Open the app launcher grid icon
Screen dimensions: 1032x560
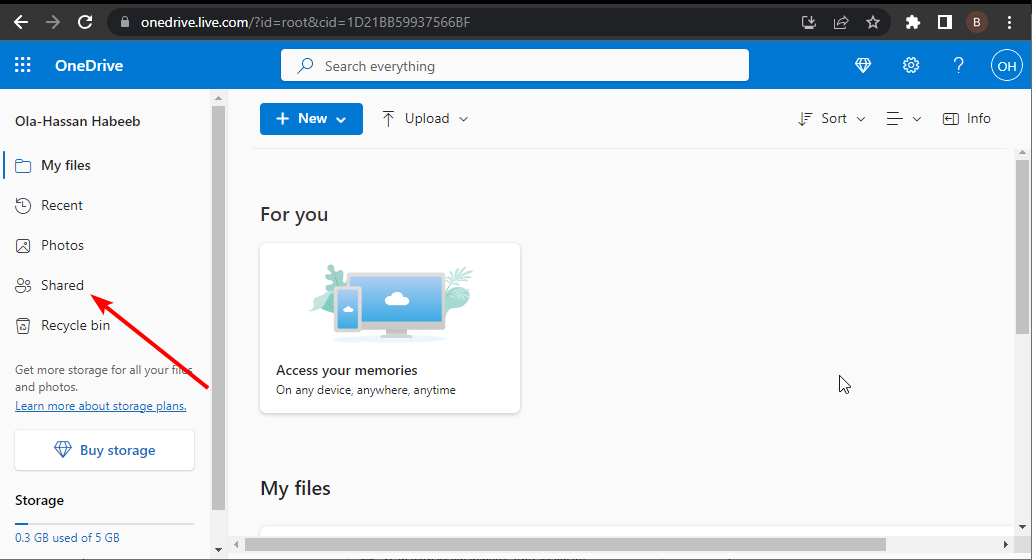pyautogui.click(x=22, y=64)
